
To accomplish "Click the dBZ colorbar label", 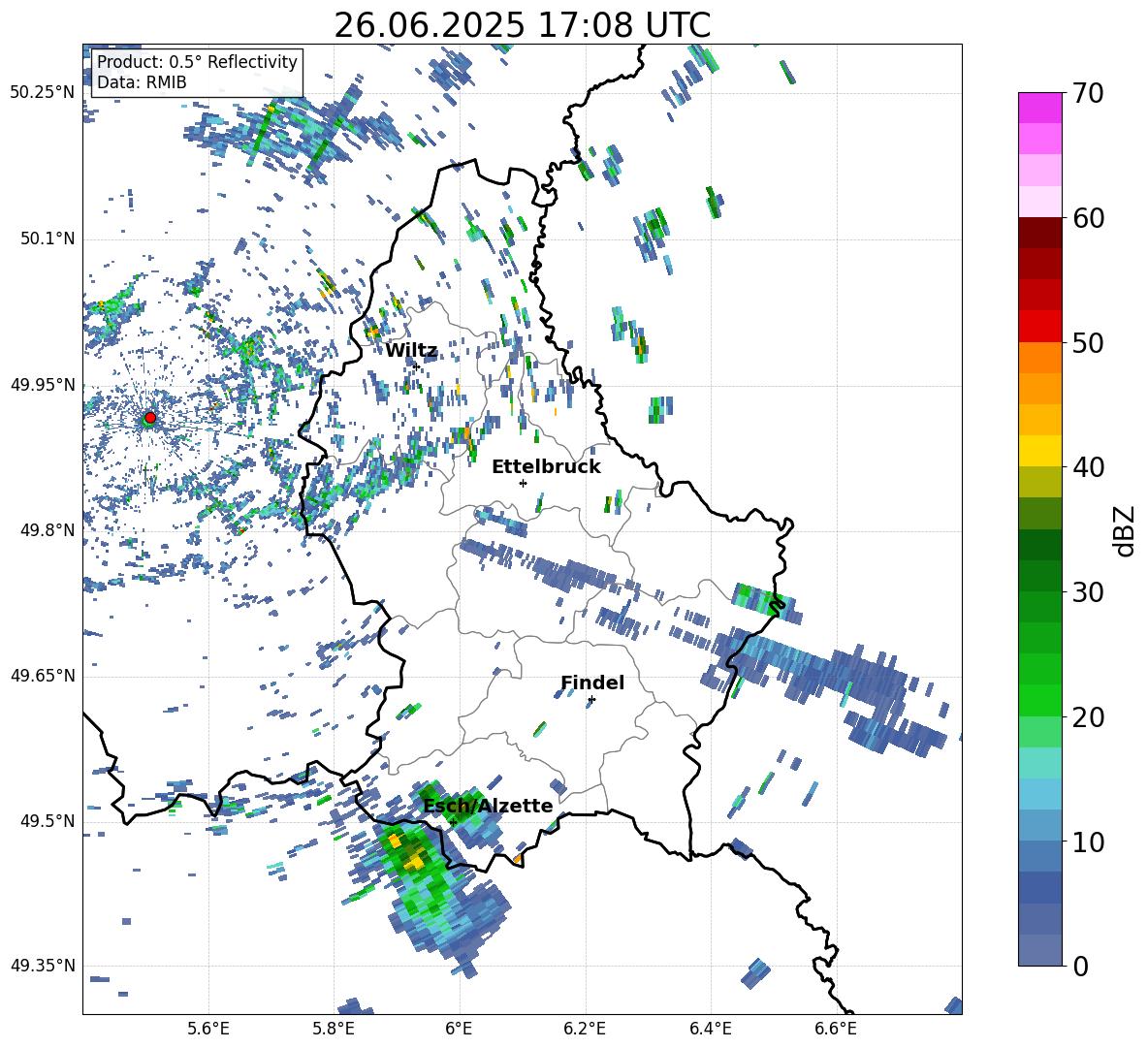I will tap(1123, 530).
